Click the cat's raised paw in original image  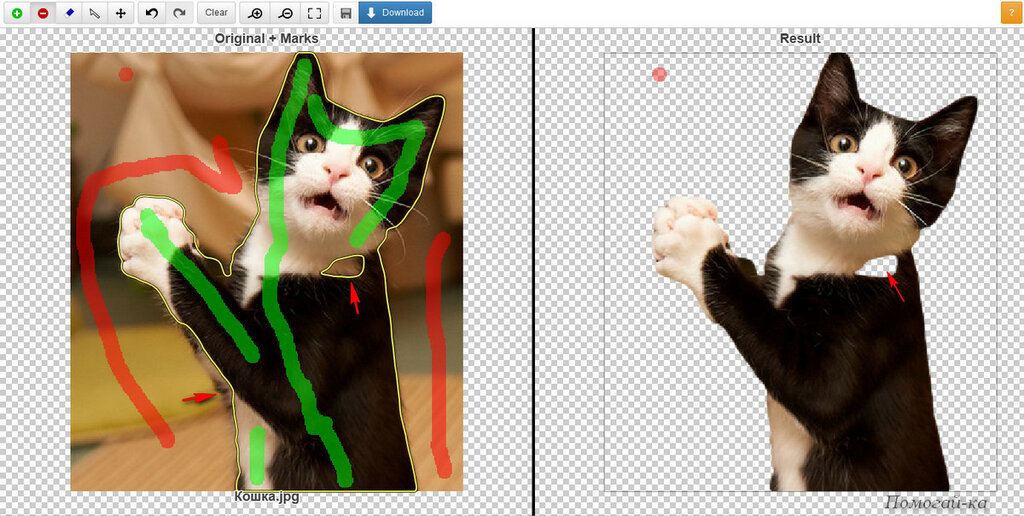[150, 235]
